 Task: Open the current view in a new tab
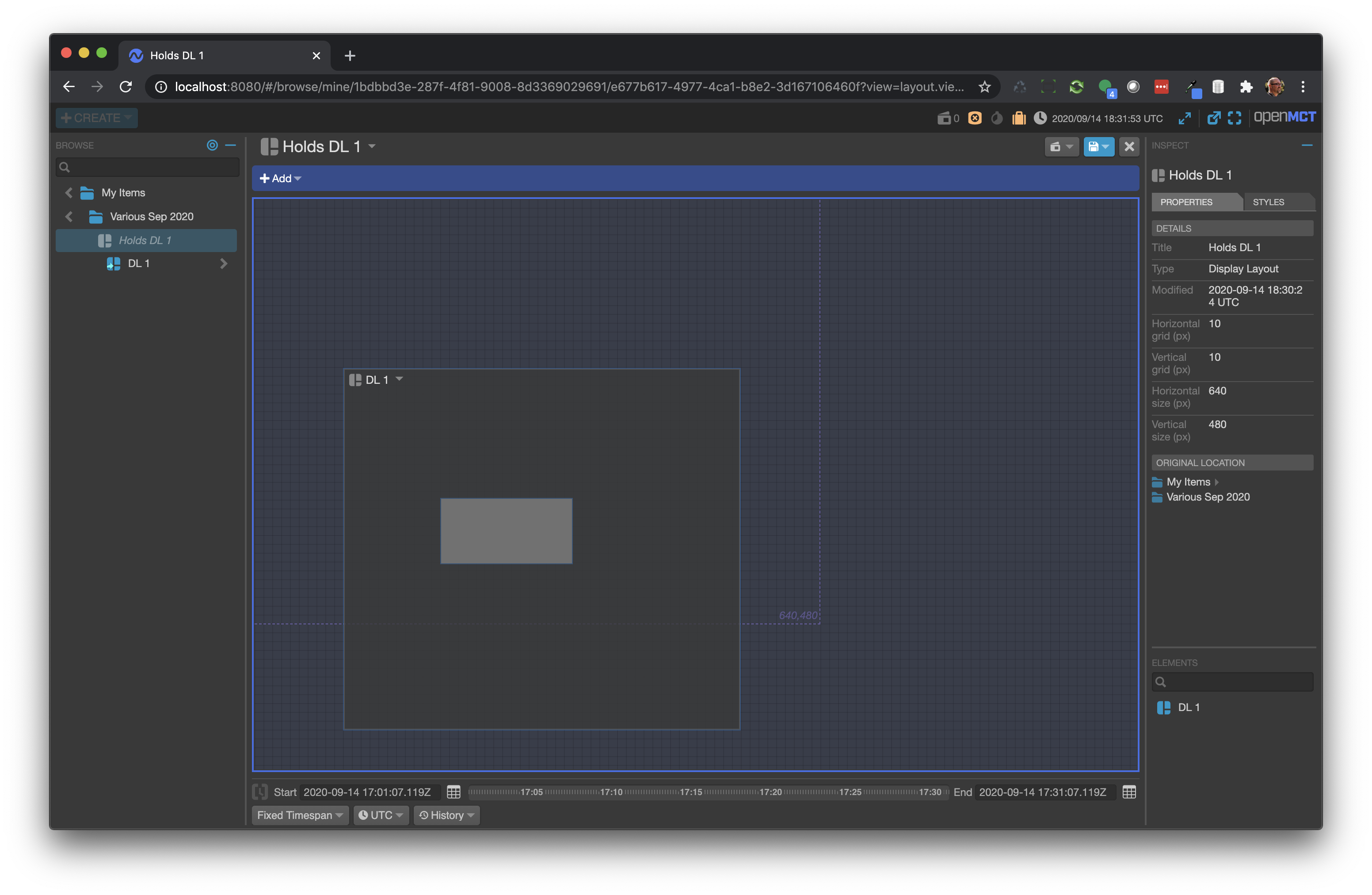tap(1214, 118)
